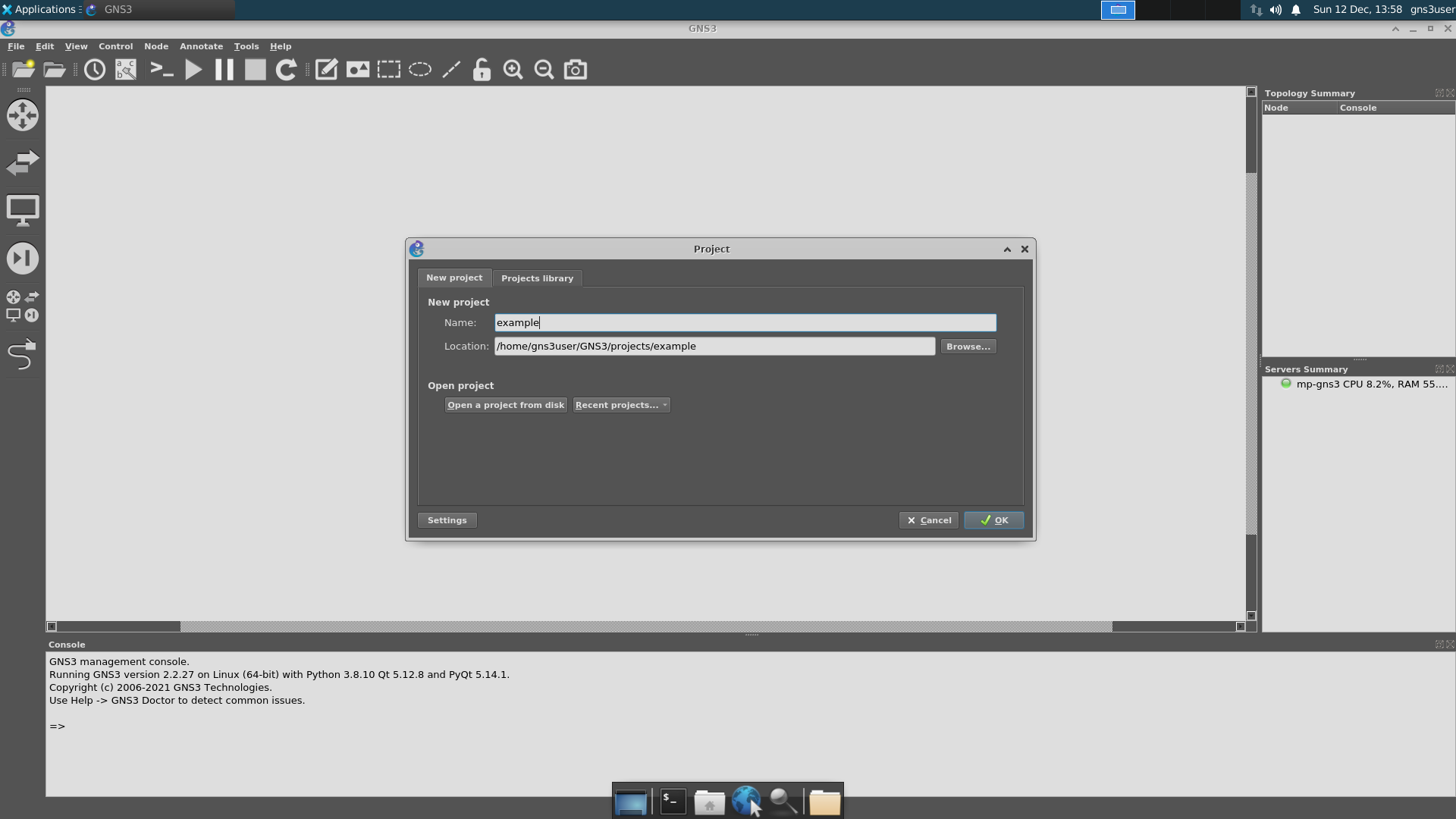Click the Browse security devices icon
The width and height of the screenshot is (1456, 819).
[x=23, y=259]
